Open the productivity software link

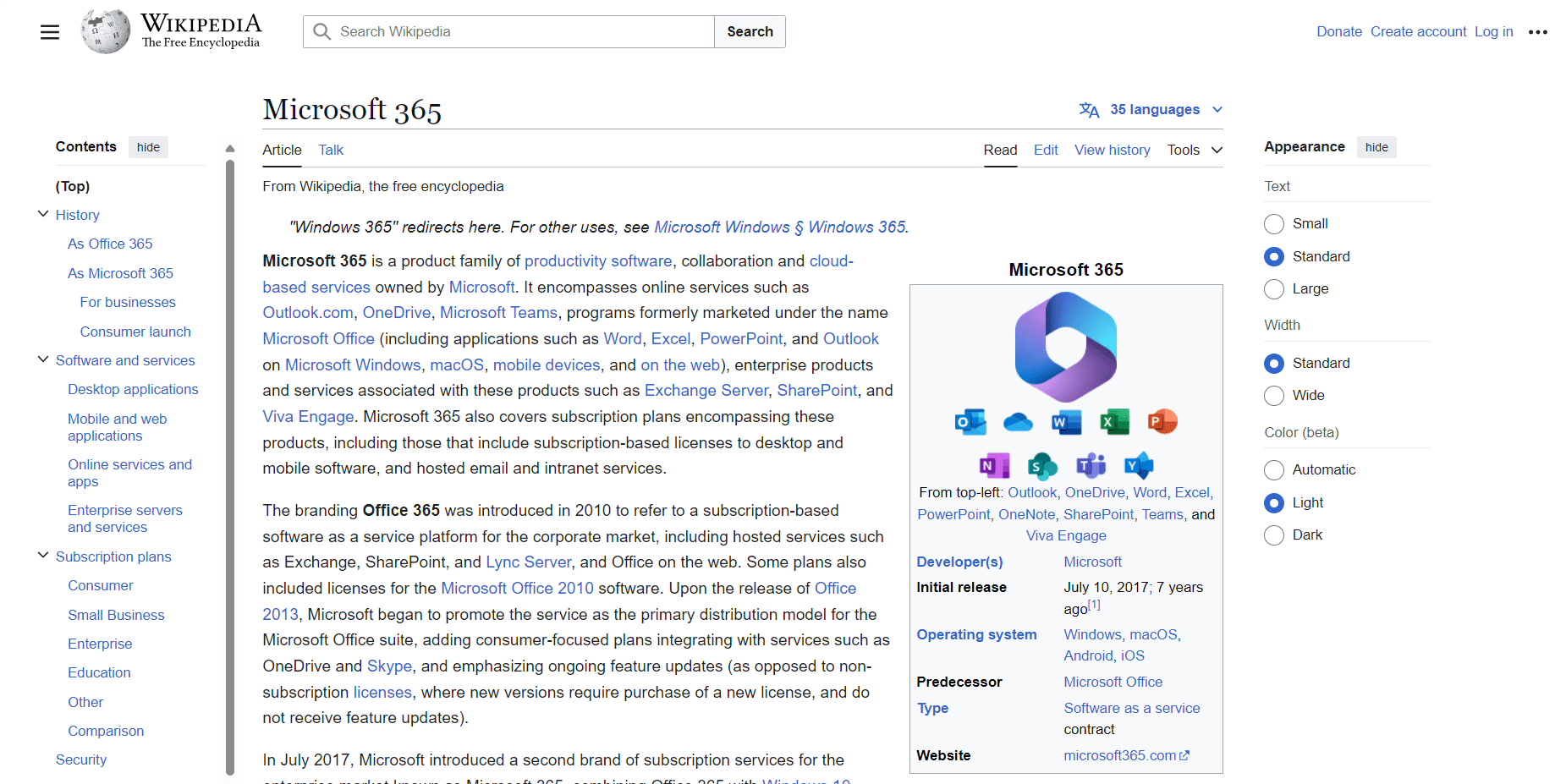pyautogui.click(x=598, y=261)
